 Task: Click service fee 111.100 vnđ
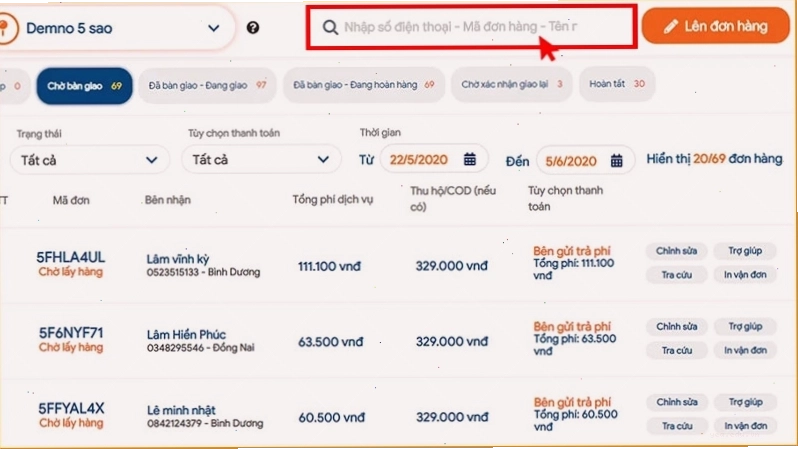[x=329, y=266]
